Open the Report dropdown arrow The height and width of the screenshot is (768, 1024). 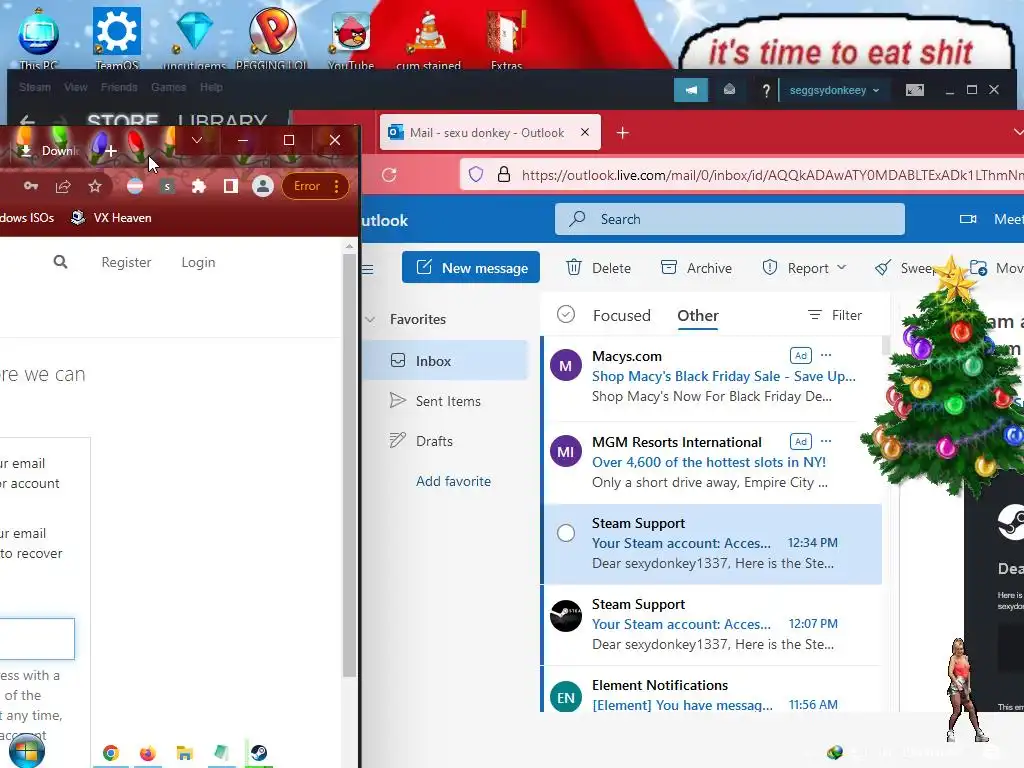(x=842, y=268)
